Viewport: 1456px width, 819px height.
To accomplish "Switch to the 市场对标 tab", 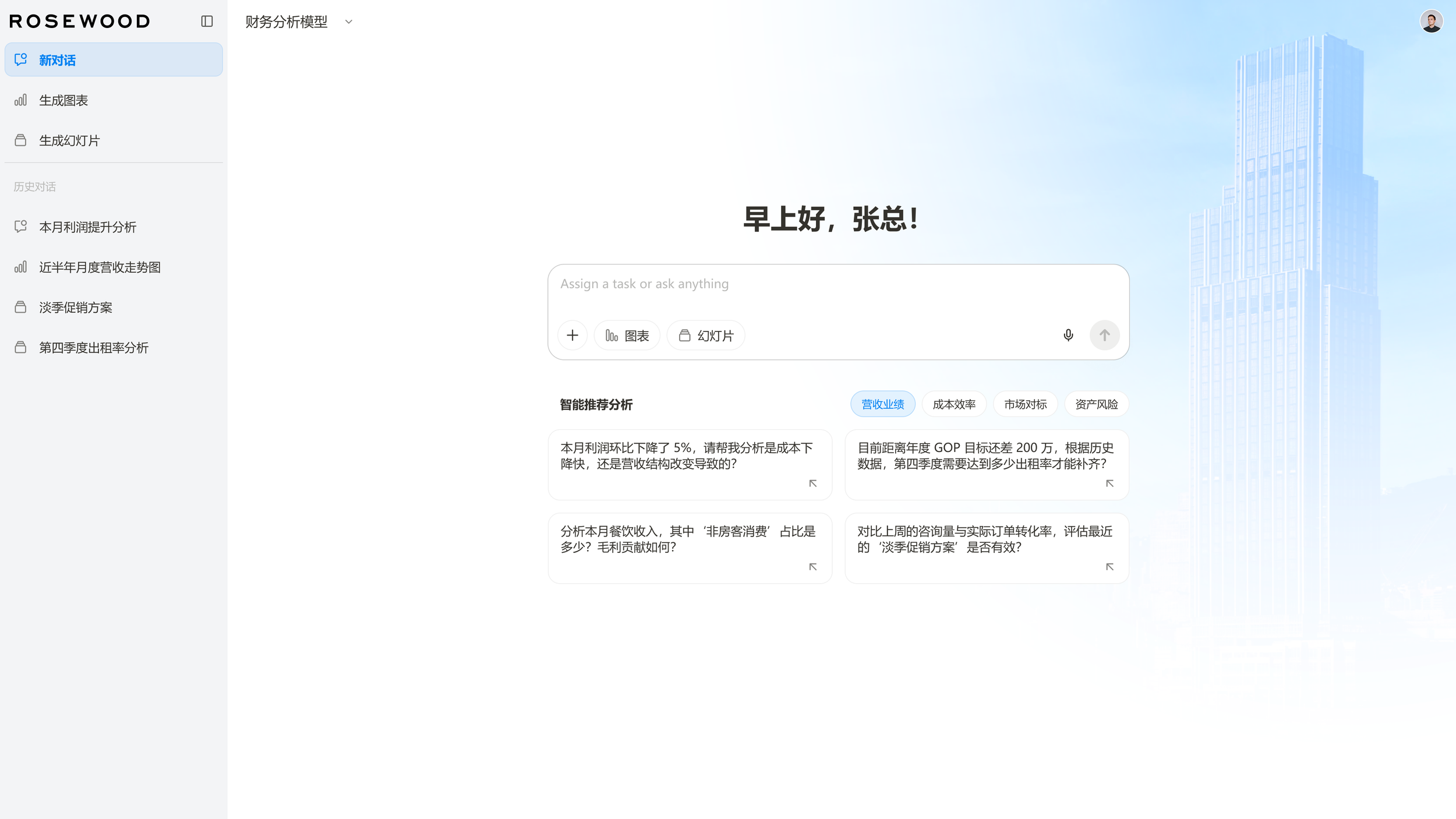I will click(1025, 404).
